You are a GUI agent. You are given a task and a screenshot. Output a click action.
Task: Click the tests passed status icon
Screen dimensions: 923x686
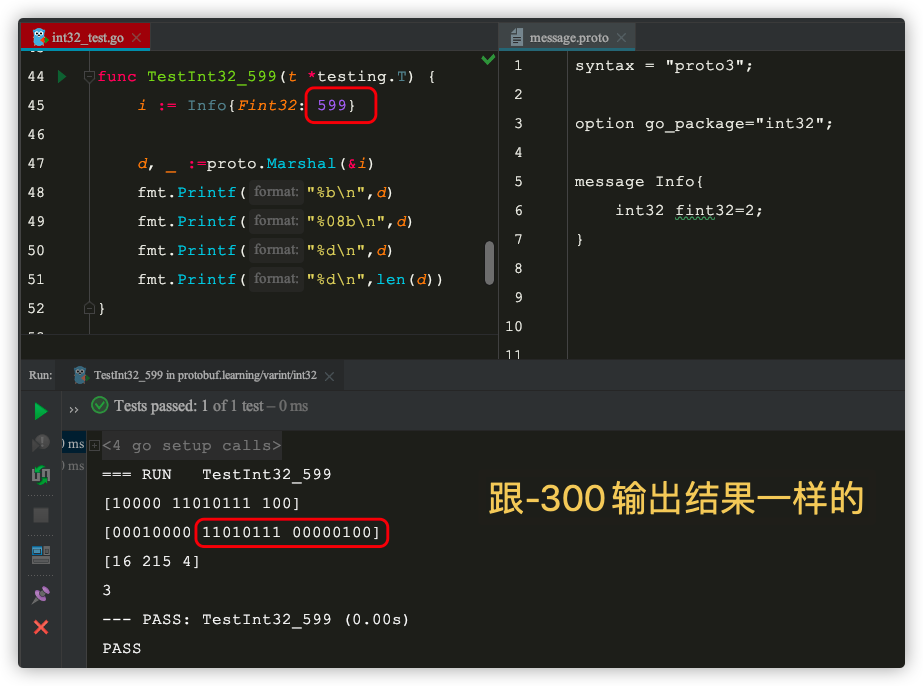click(x=99, y=405)
